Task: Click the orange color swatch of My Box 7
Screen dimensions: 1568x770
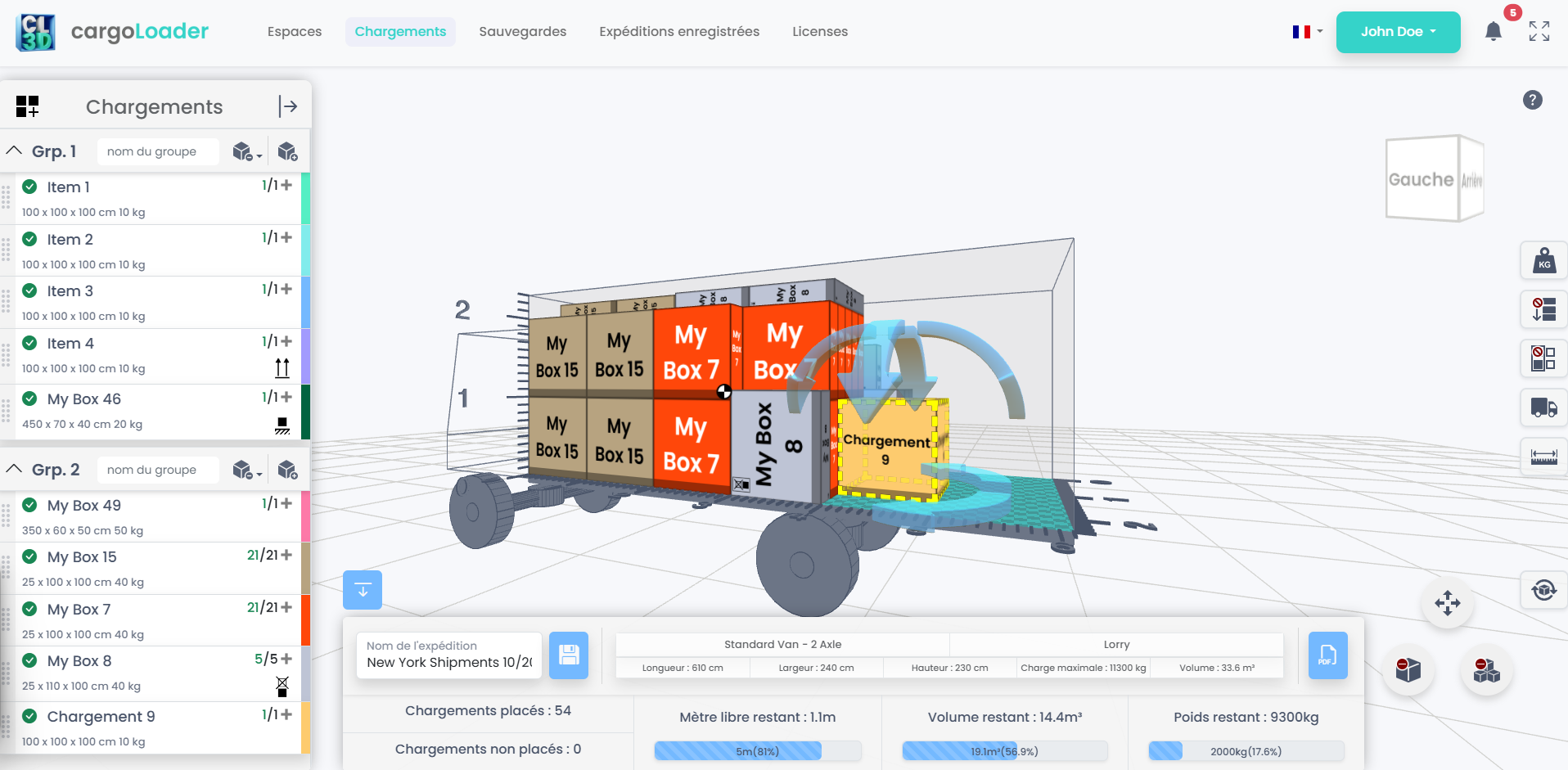Action: 305,620
